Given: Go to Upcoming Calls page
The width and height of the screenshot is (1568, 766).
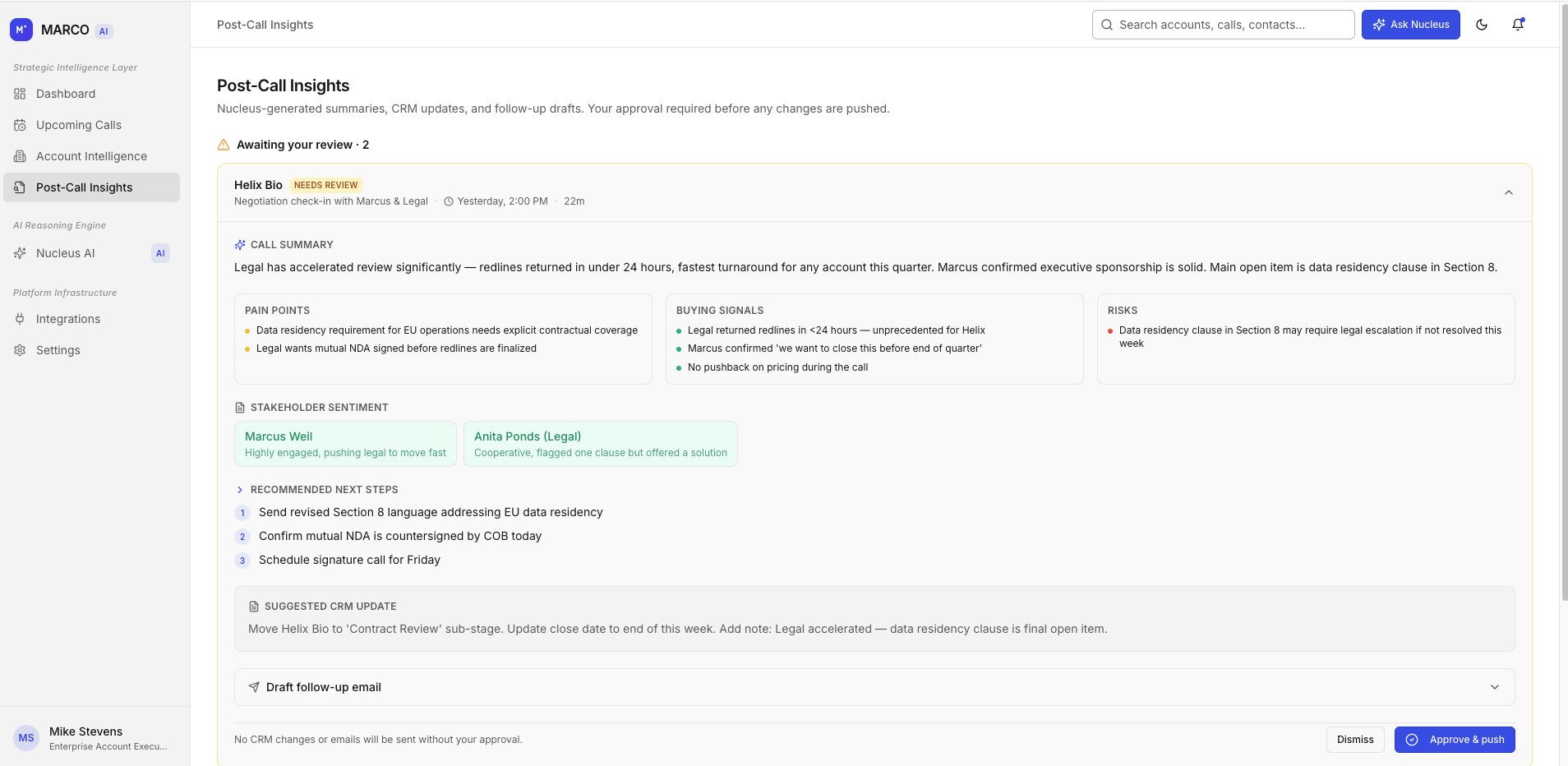Looking at the screenshot, I should coord(91,125).
